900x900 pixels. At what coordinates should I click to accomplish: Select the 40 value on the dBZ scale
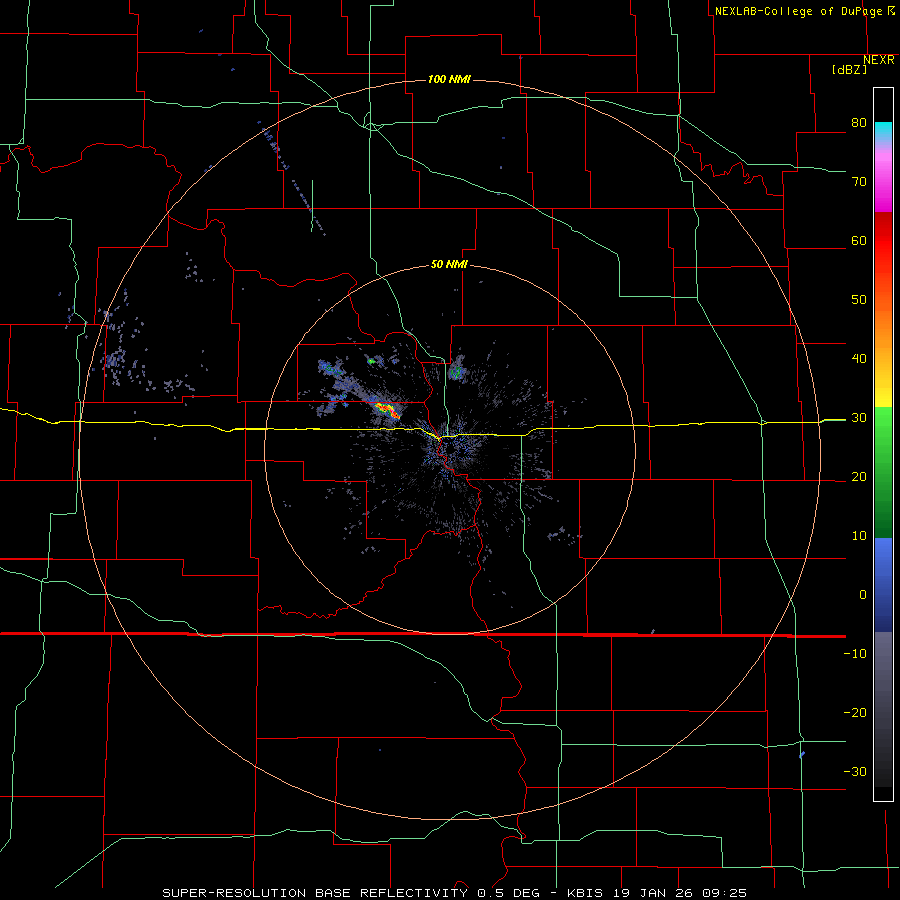pyautogui.click(x=859, y=359)
